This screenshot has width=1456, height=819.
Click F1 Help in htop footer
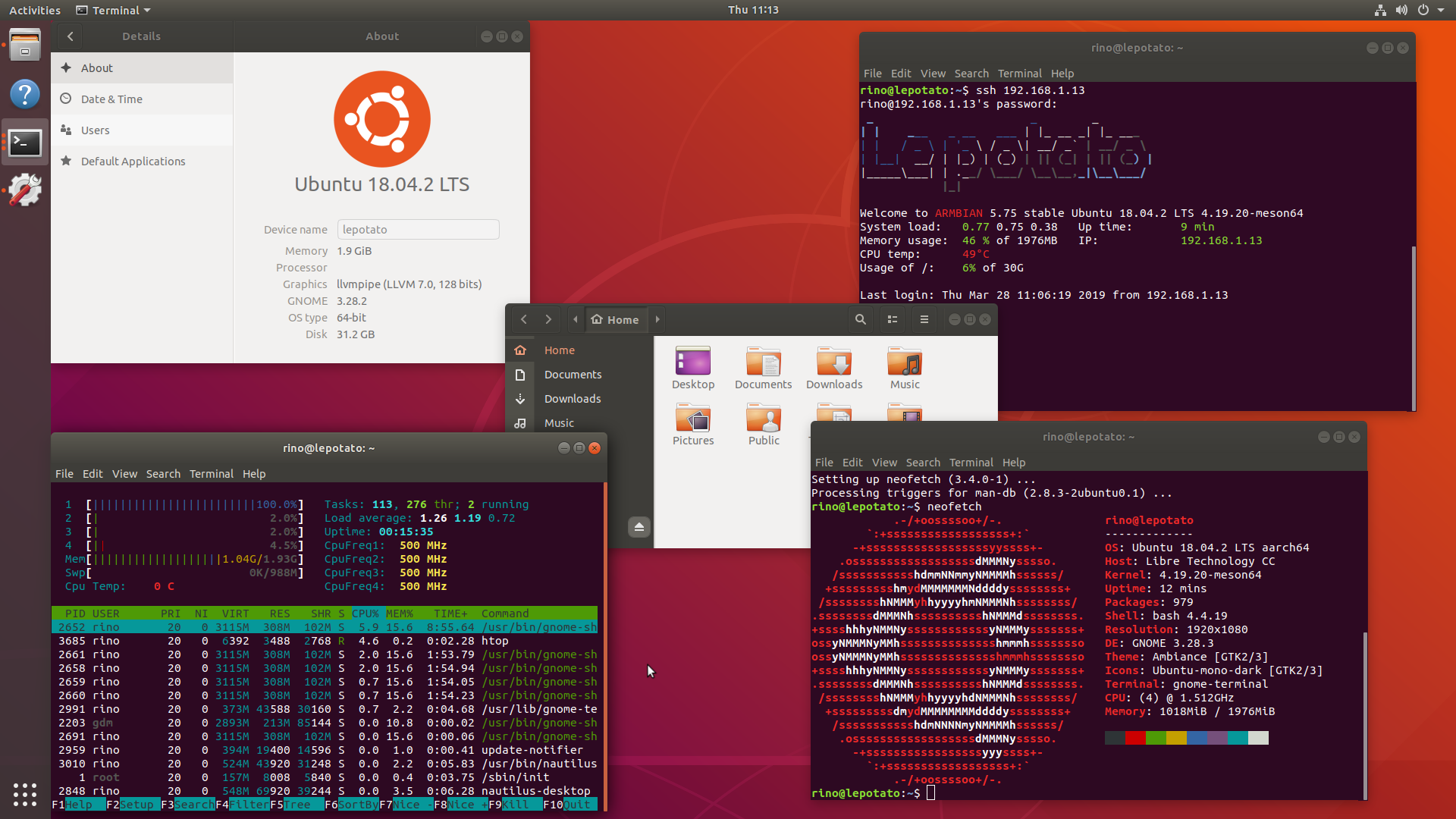point(79,805)
